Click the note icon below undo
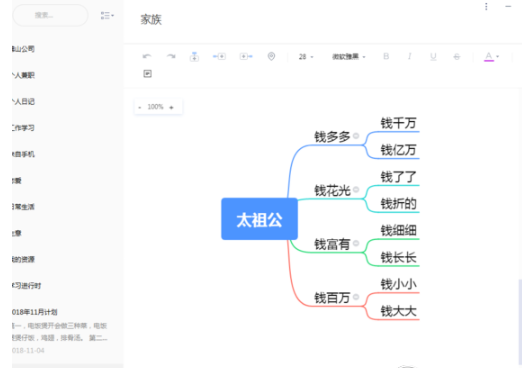522x368 pixels. click(x=147, y=74)
